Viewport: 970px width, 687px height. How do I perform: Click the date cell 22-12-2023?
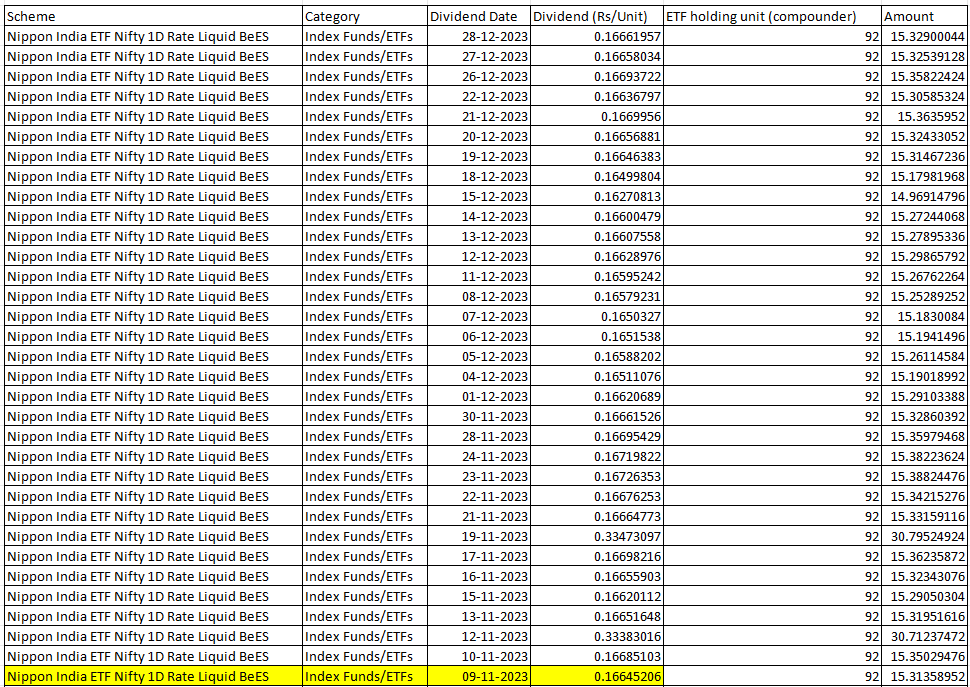click(x=479, y=97)
